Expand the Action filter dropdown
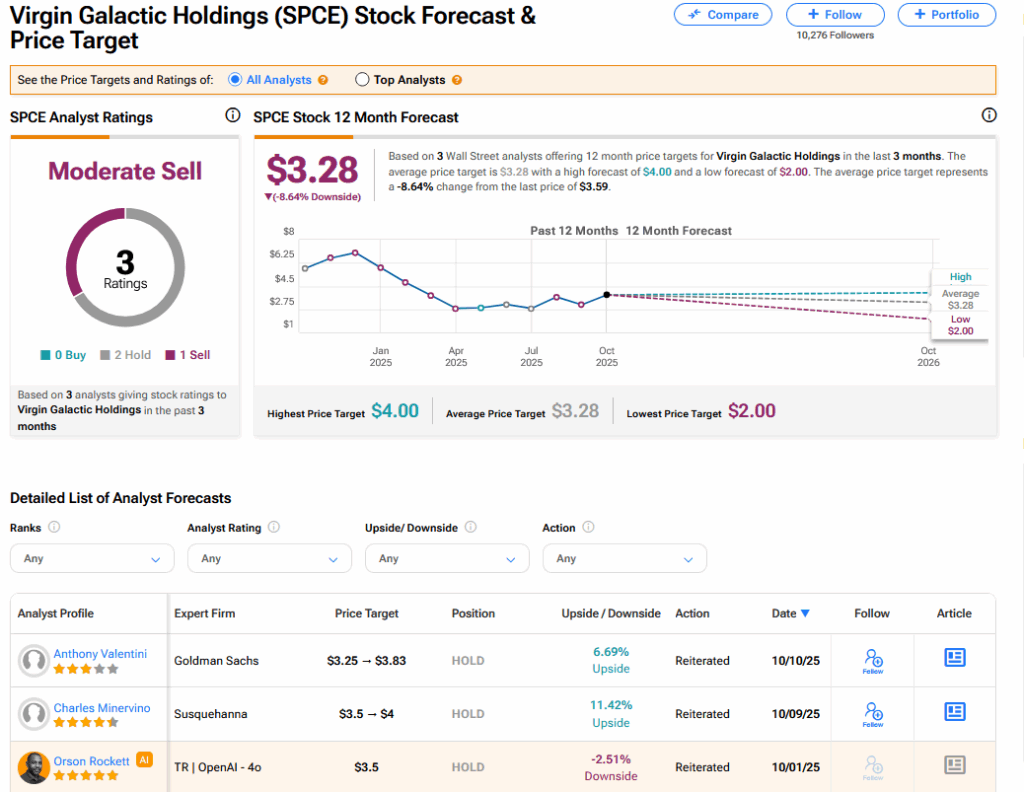 (624, 558)
